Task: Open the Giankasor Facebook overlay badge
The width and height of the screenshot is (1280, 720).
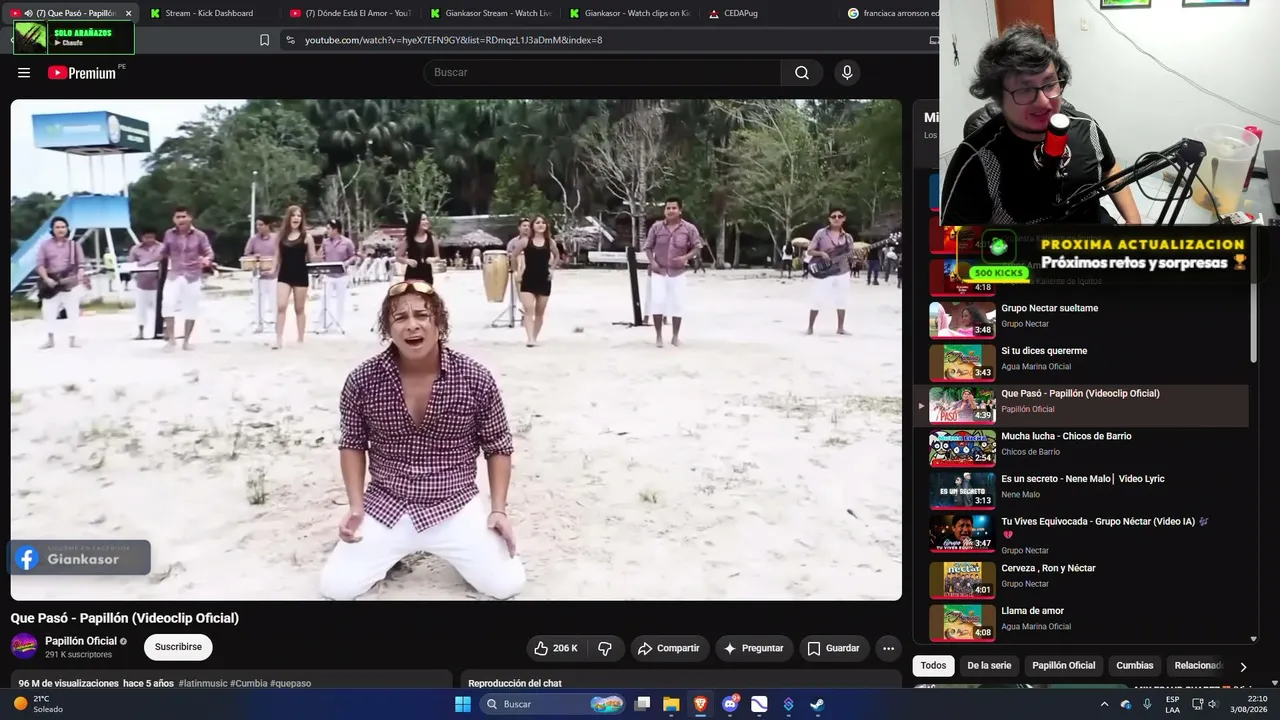Action: click(80, 558)
